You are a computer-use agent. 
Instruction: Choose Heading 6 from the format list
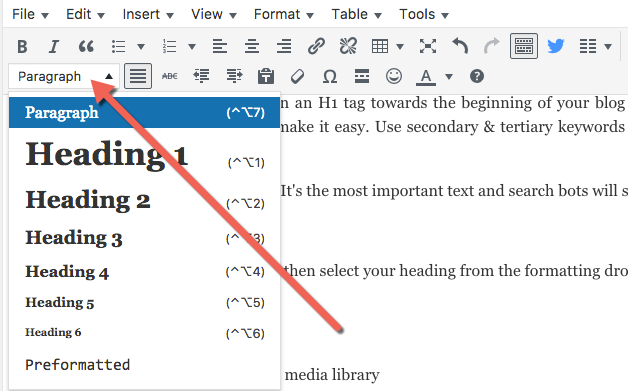point(144,333)
